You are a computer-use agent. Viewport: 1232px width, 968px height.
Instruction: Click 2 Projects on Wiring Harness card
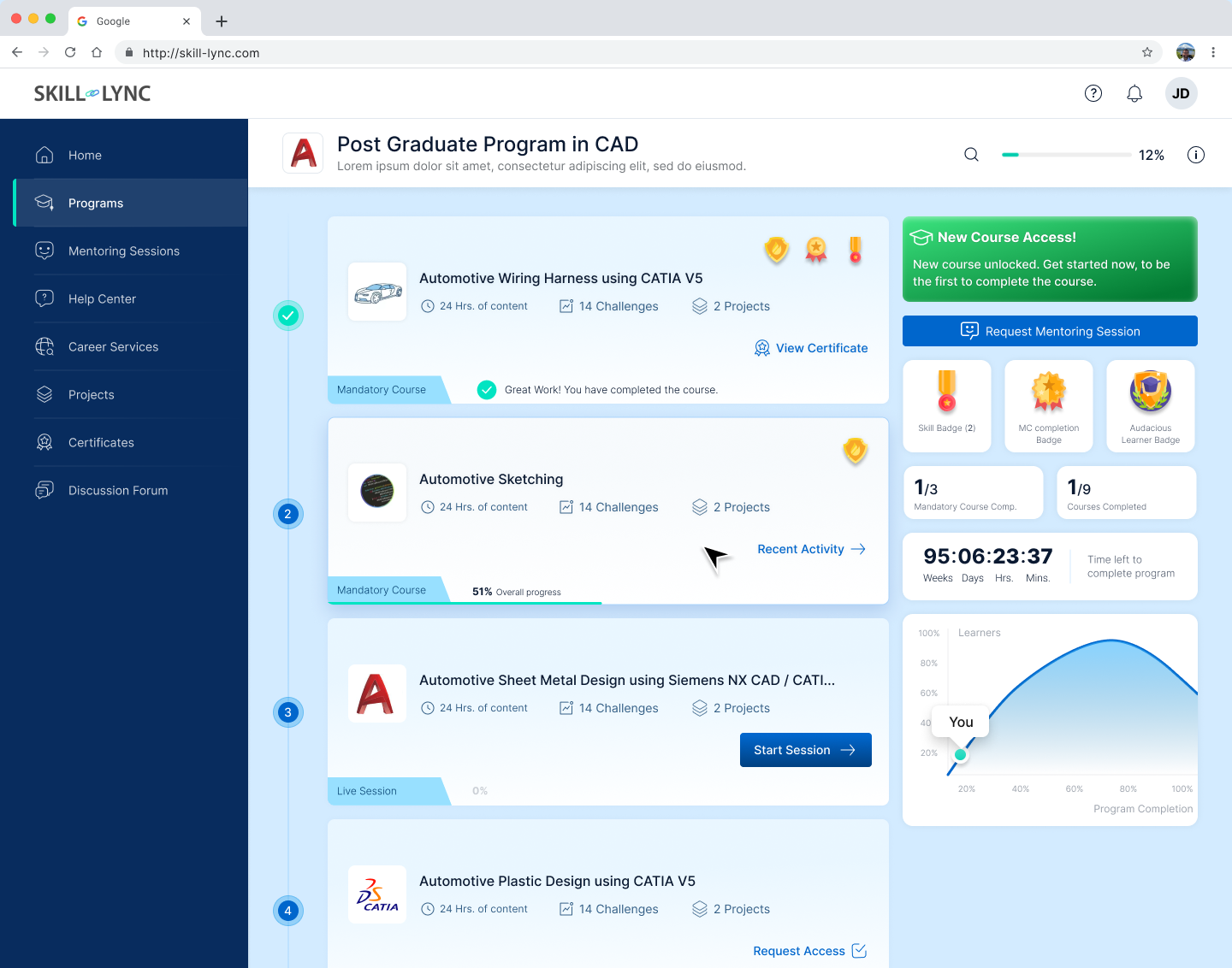click(731, 306)
